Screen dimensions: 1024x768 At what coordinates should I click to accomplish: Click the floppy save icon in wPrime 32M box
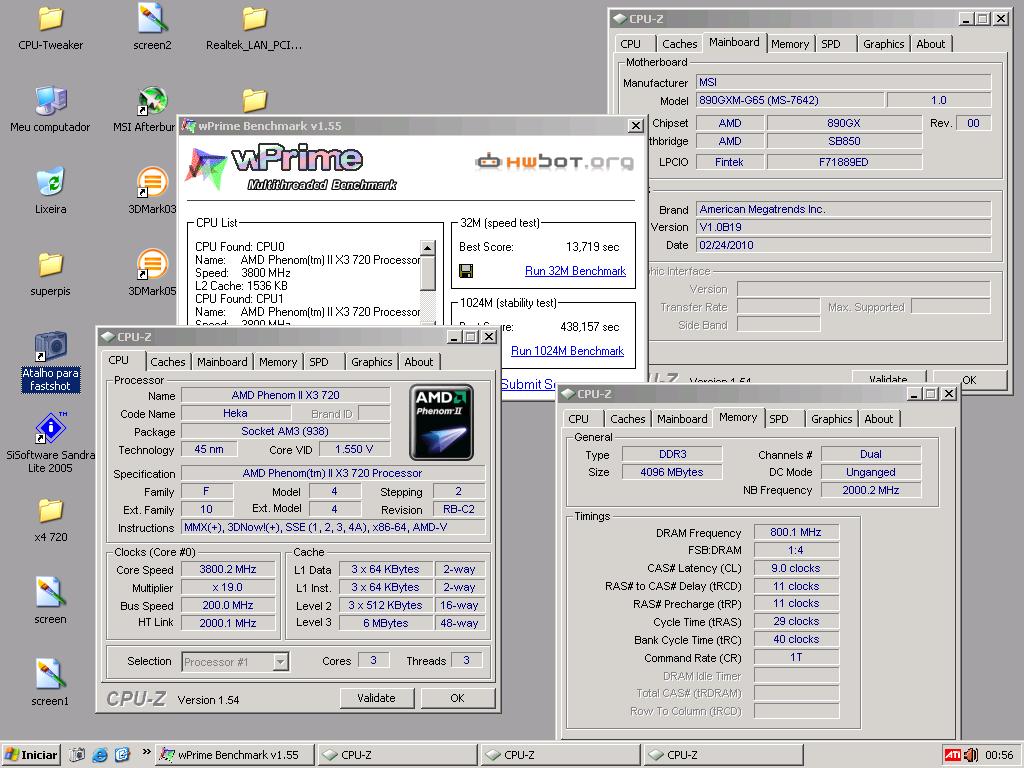[466, 271]
